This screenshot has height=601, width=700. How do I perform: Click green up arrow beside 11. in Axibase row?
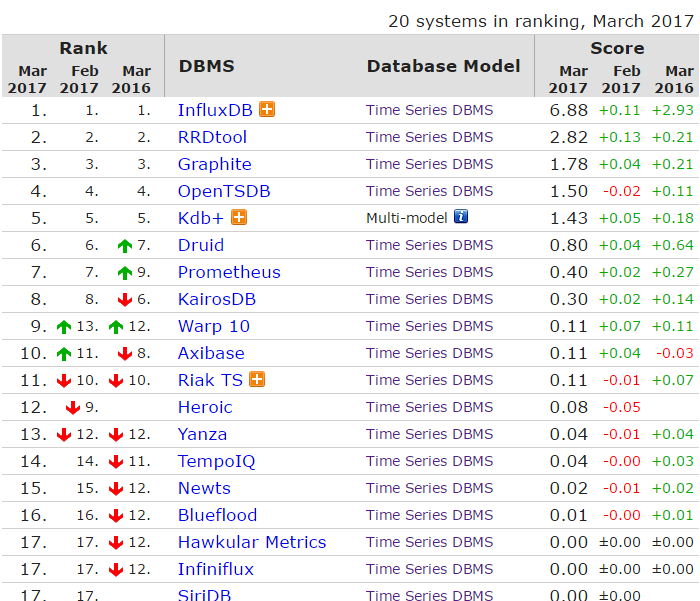point(64,354)
